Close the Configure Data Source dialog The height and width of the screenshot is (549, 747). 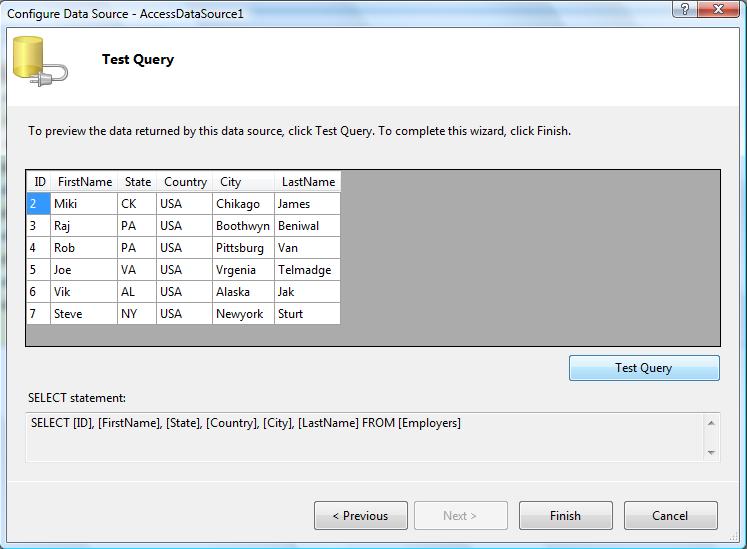pyautogui.click(x=718, y=9)
